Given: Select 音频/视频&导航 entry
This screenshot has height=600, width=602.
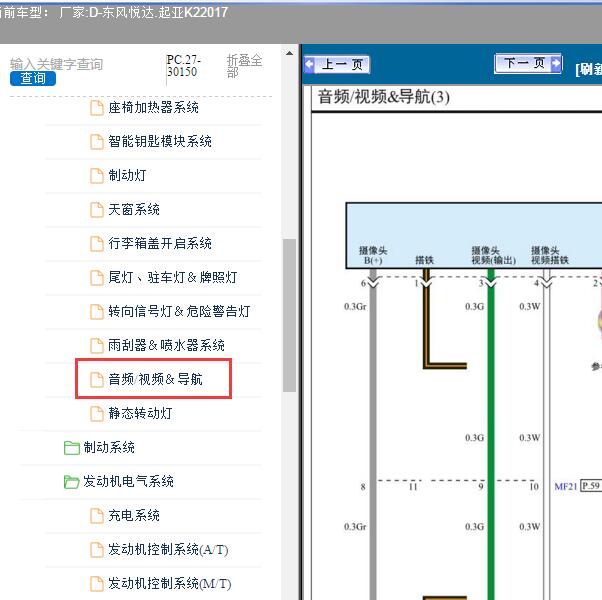Looking at the screenshot, I should (155, 379).
